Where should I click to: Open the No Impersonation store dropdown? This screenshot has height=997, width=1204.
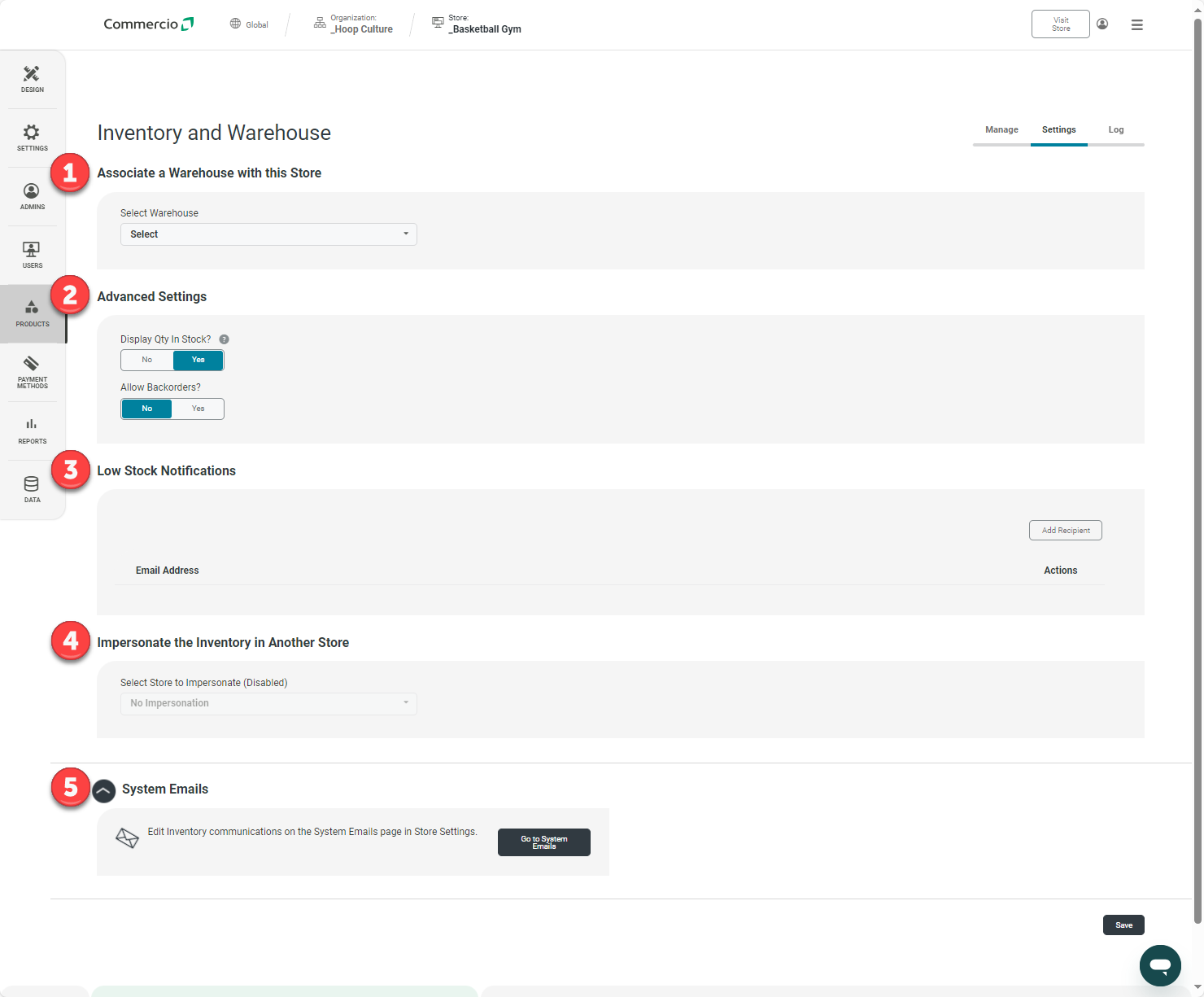click(x=268, y=703)
